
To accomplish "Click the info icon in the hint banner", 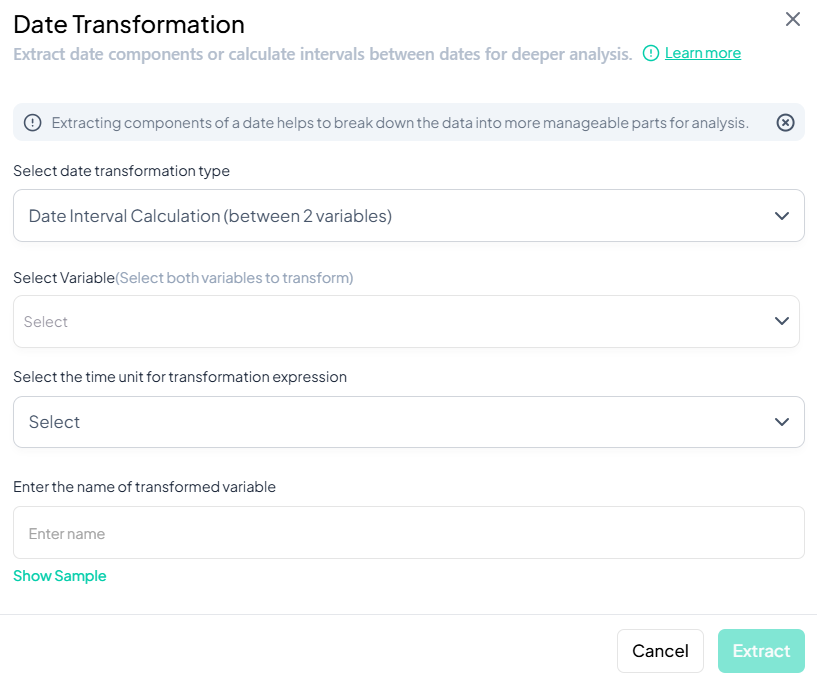I will point(33,122).
